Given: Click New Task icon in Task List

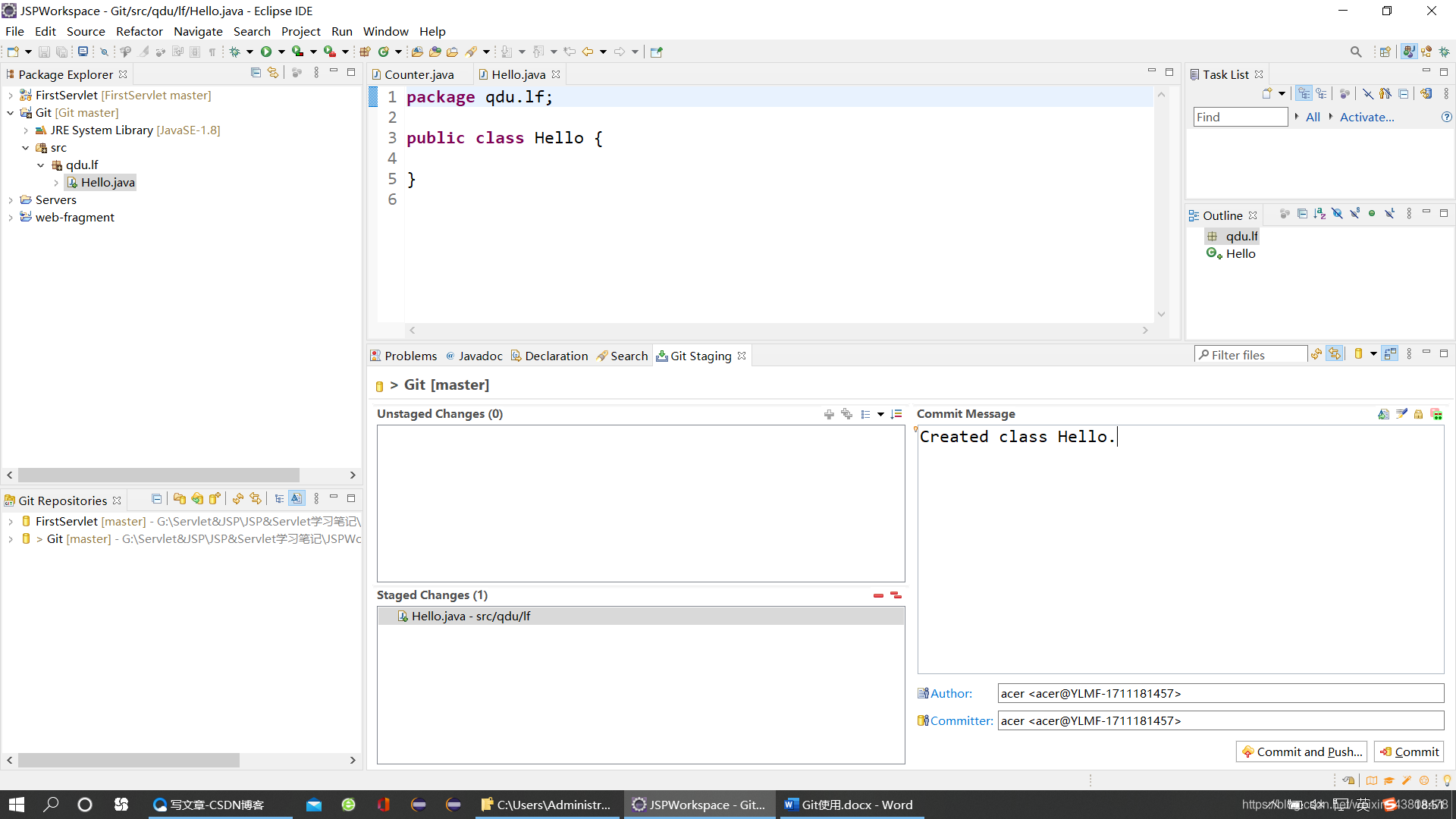Looking at the screenshot, I should pyautogui.click(x=1267, y=93).
